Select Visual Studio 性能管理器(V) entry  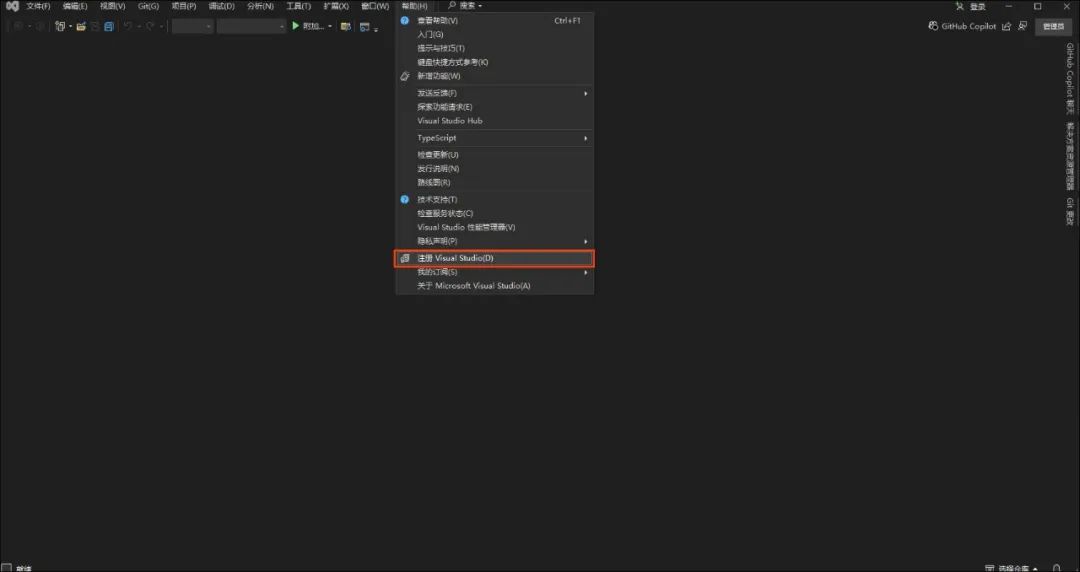coord(495,227)
